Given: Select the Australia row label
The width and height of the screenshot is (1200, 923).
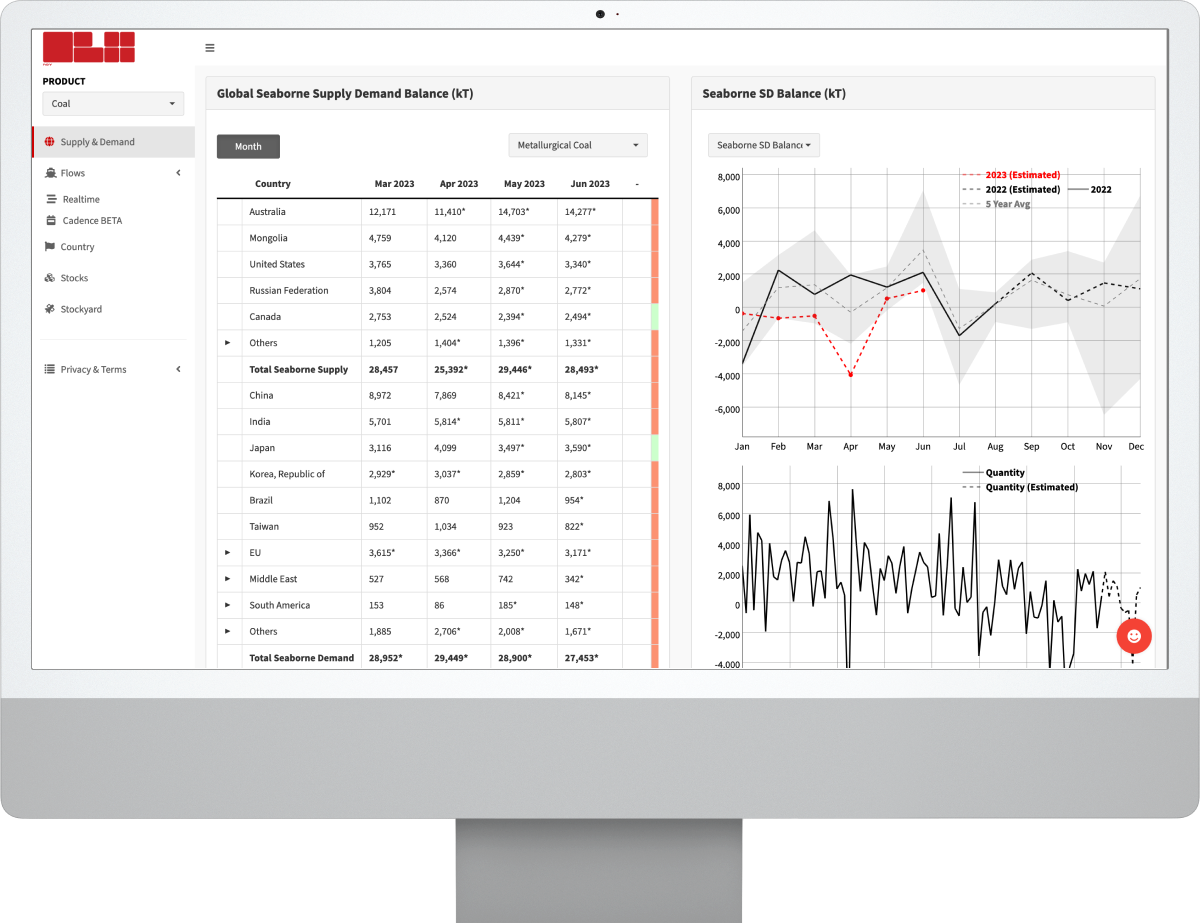Looking at the screenshot, I should tap(267, 212).
